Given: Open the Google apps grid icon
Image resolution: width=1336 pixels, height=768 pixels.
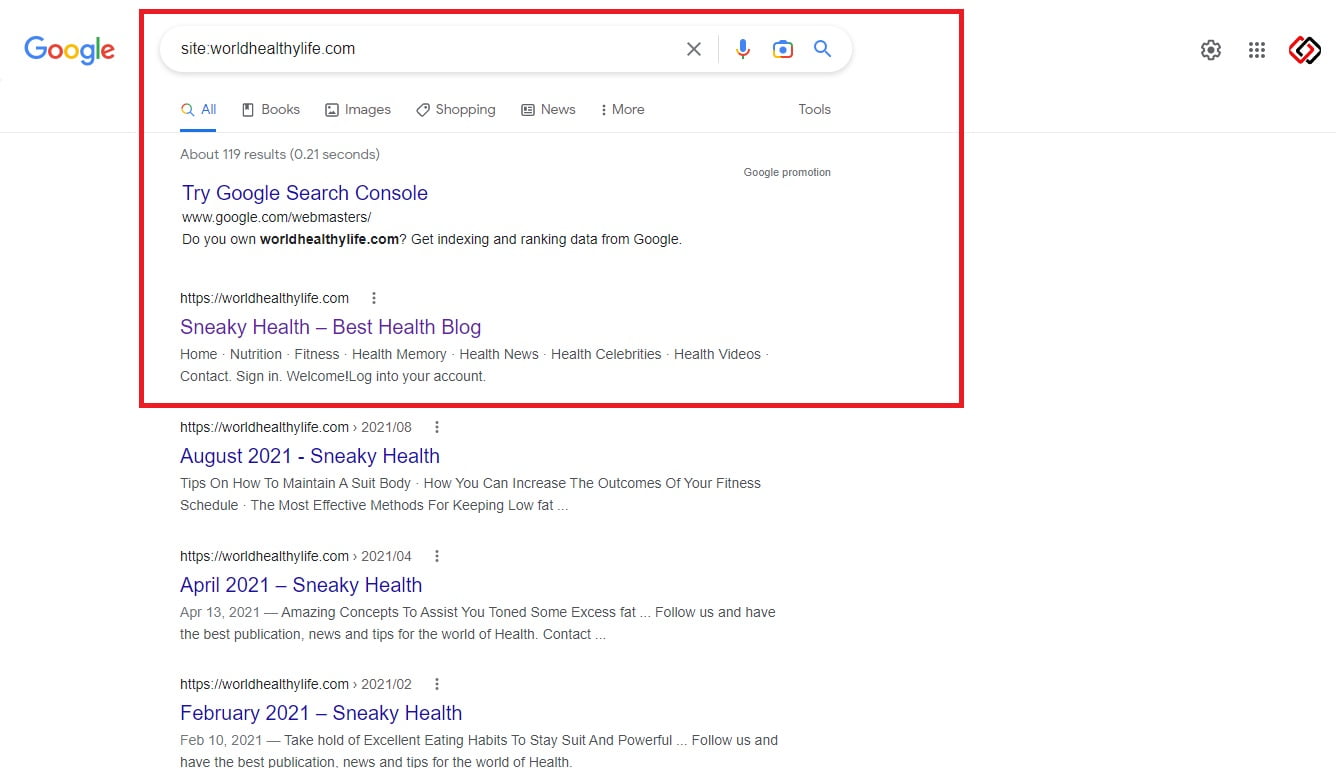Looking at the screenshot, I should point(1257,50).
